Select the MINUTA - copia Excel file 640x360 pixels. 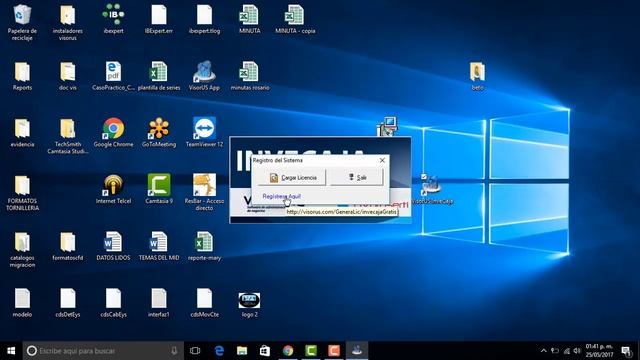coord(295,16)
